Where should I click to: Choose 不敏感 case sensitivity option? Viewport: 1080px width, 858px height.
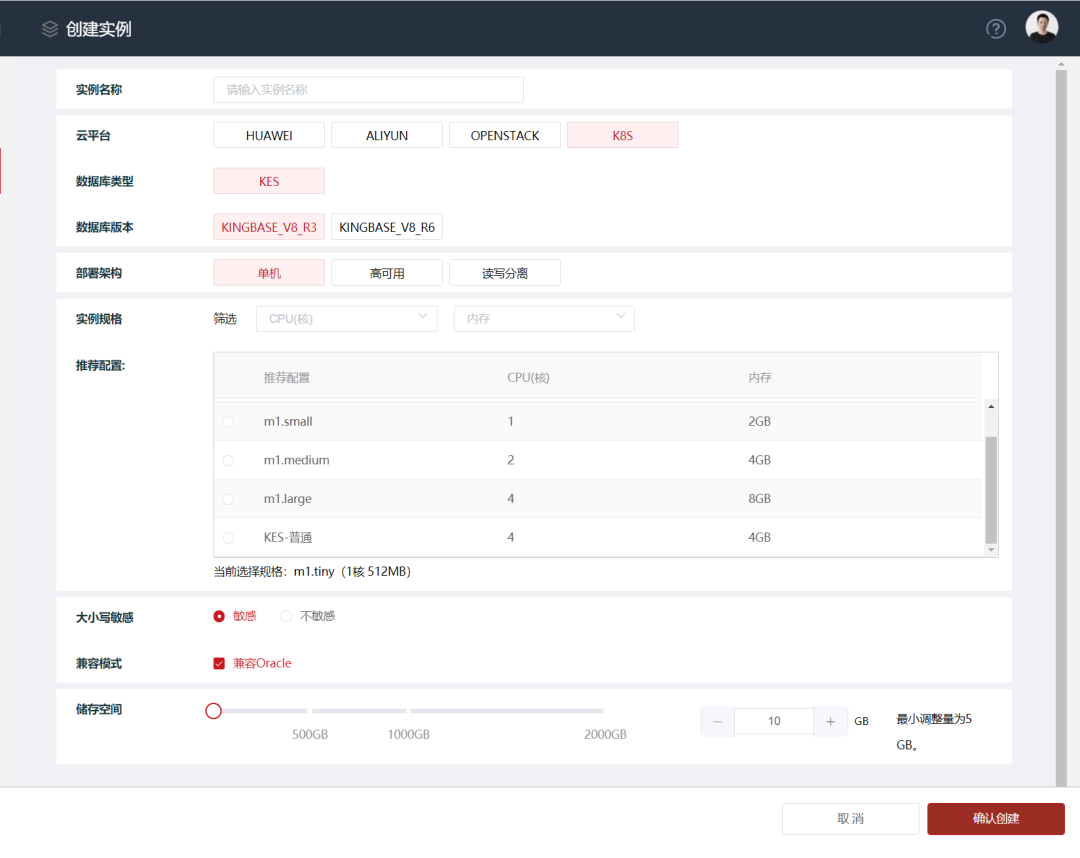coord(308,616)
